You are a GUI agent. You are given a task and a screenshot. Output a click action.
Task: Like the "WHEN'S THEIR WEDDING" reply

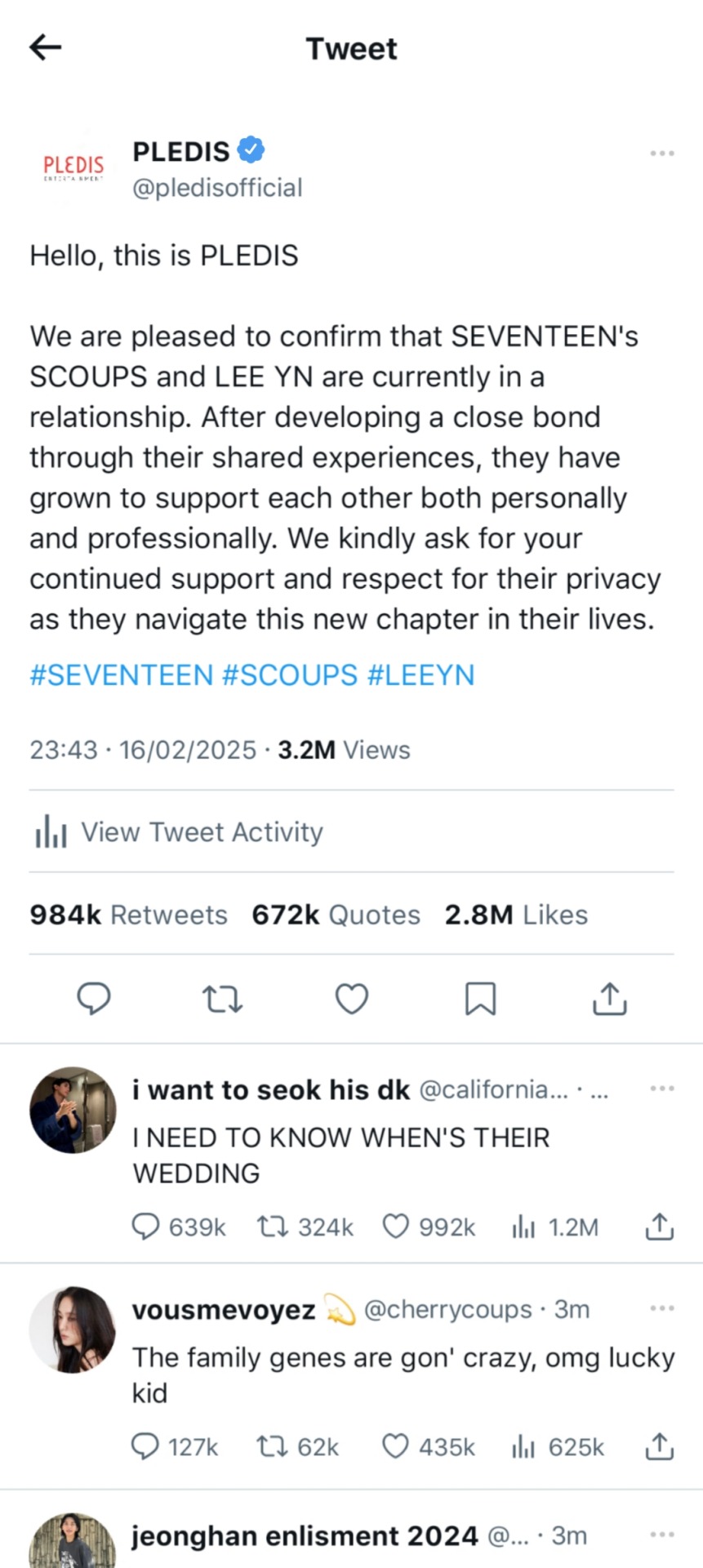pyautogui.click(x=396, y=1226)
